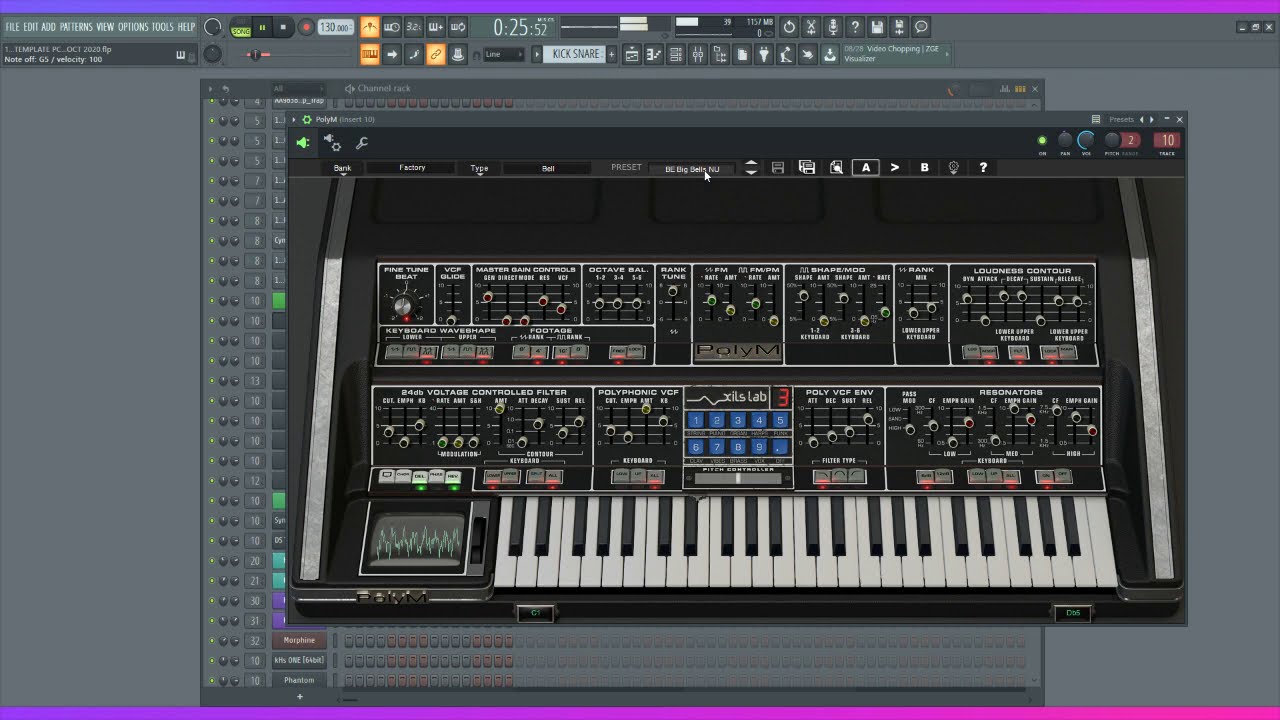The height and width of the screenshot is (720, 1280).
Task: Toggle the metronome icon
Action: (x=370, y=28)
